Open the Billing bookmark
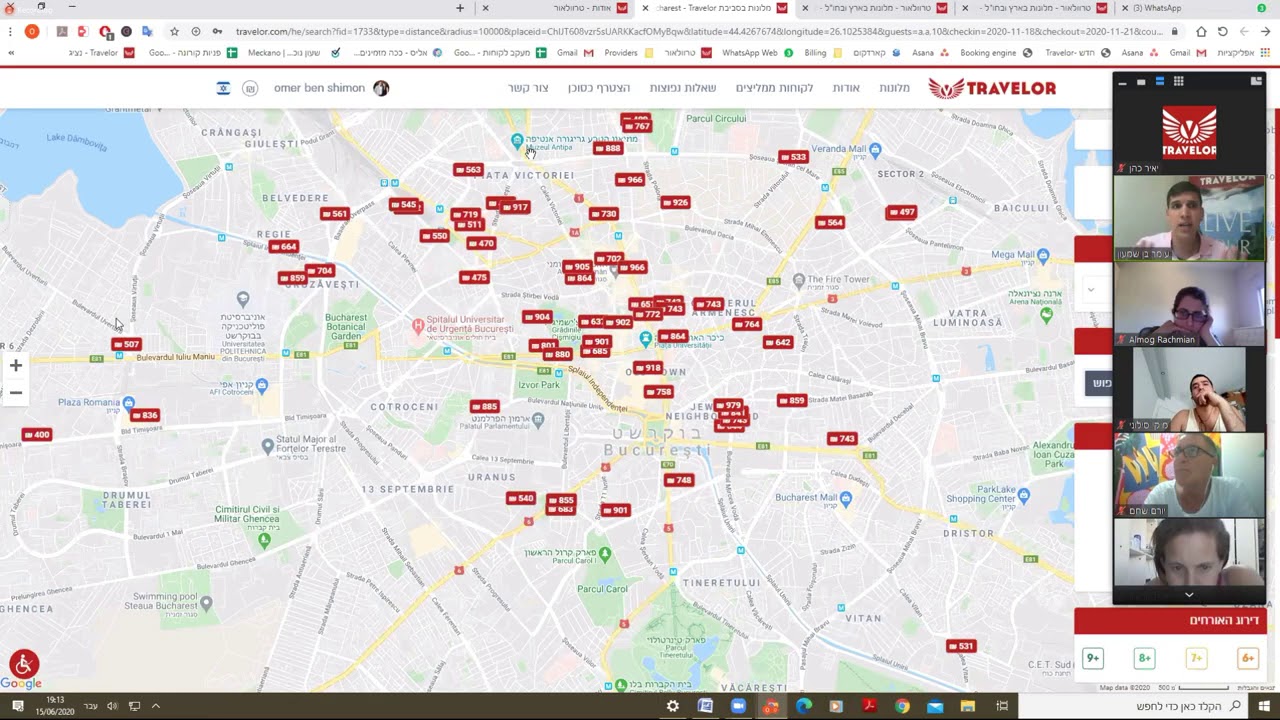Screen dimensions: 1280x720 pos(822,52)
